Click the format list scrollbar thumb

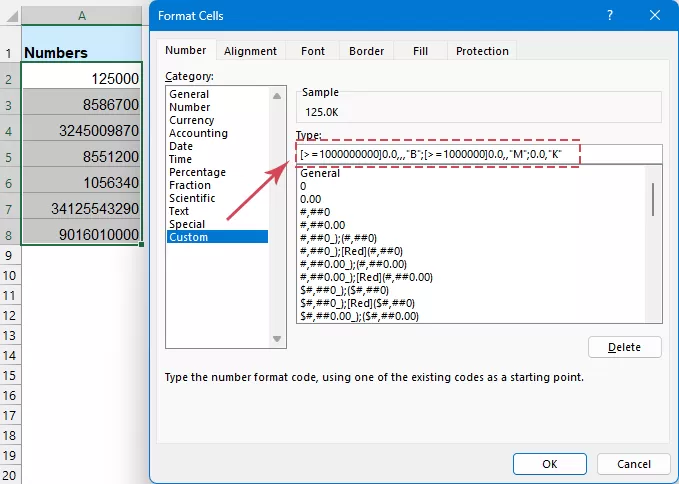click(653, 200)
